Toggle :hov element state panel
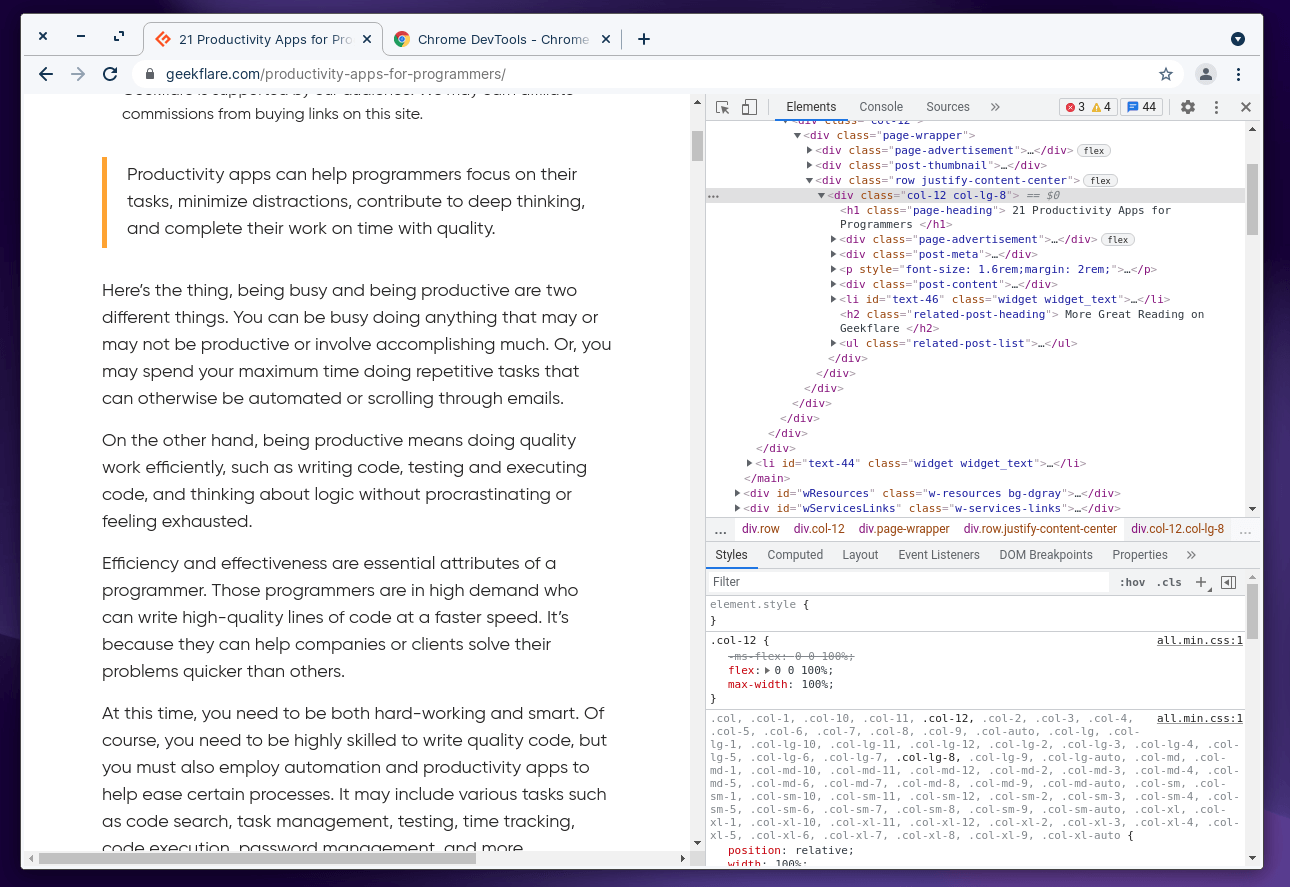This screenshot has width=1290, height=887. point(1132,582)
